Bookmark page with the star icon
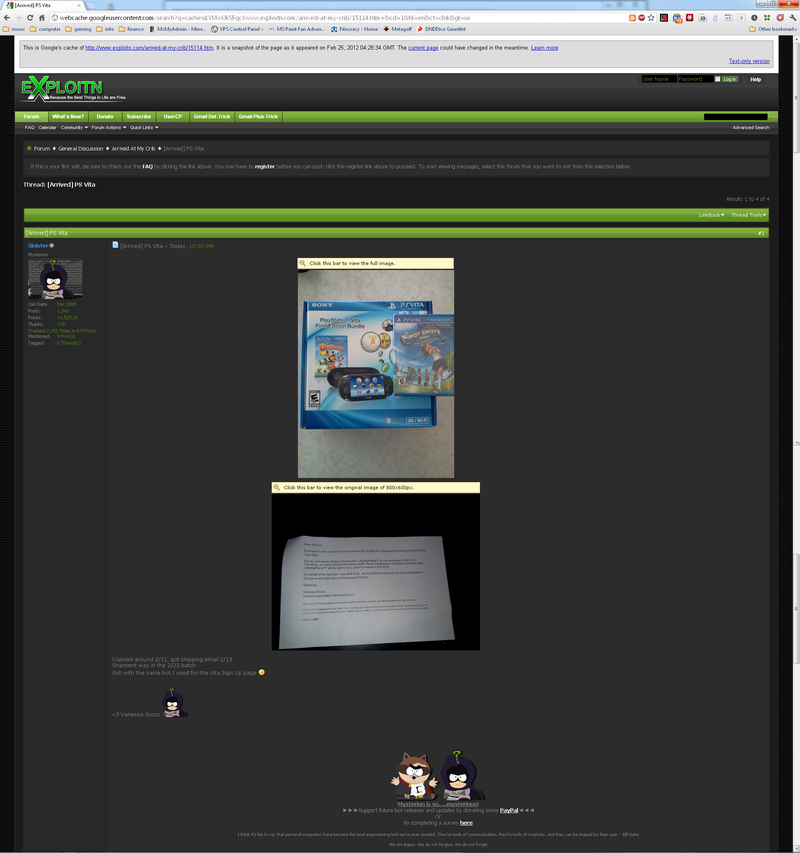Viewport: 800px width, 853px height. click(651, 17)
